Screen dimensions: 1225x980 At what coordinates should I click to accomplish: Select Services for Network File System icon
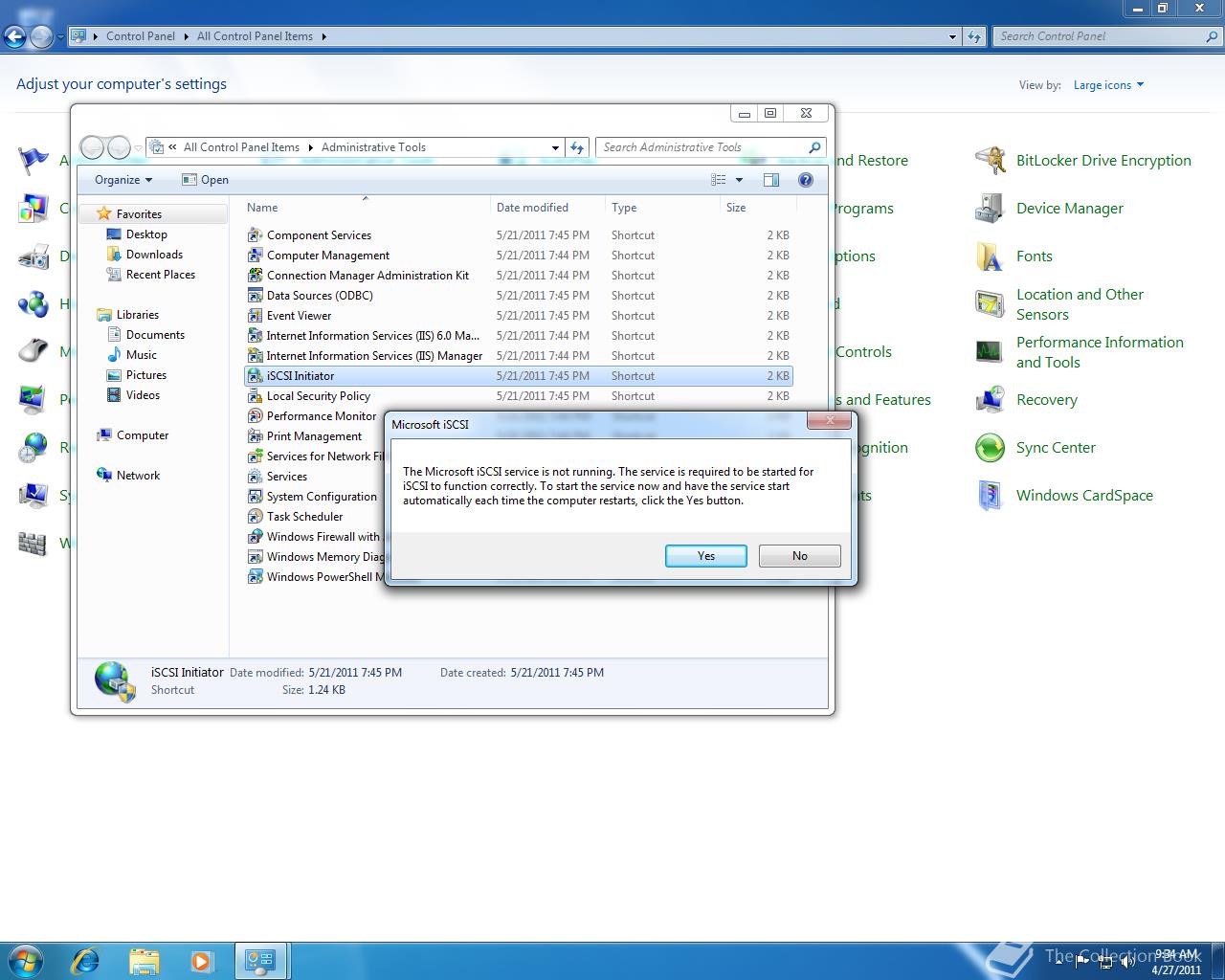(255, 457)
